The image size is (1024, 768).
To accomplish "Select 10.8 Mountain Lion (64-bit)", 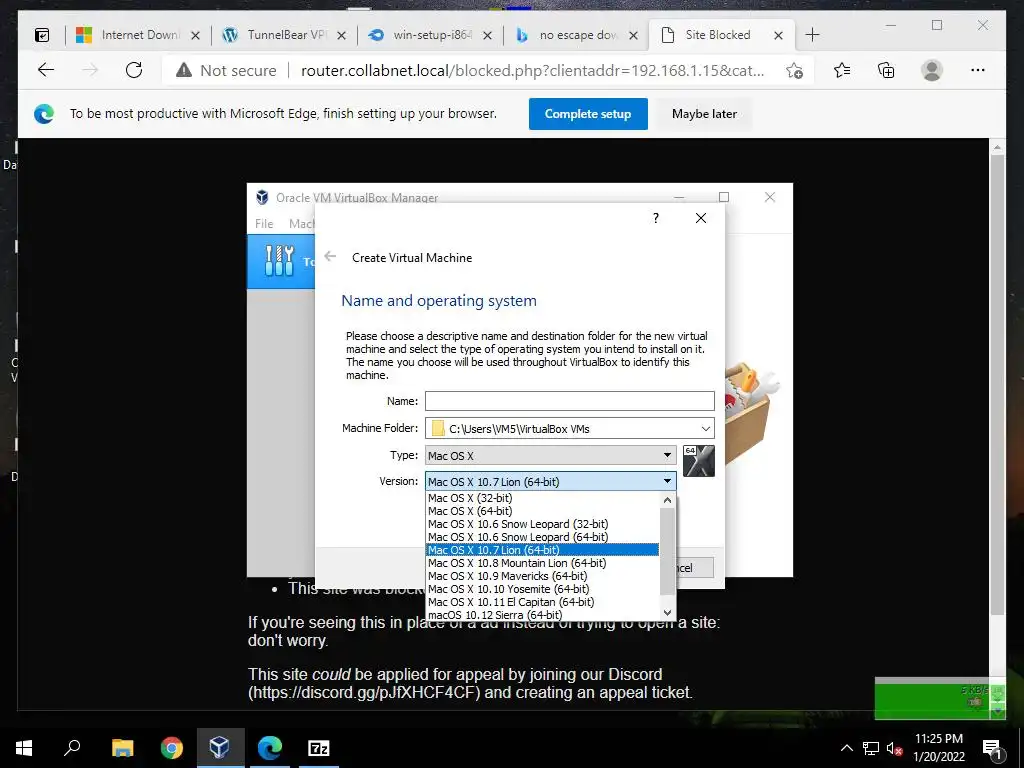I will point(542,563).
